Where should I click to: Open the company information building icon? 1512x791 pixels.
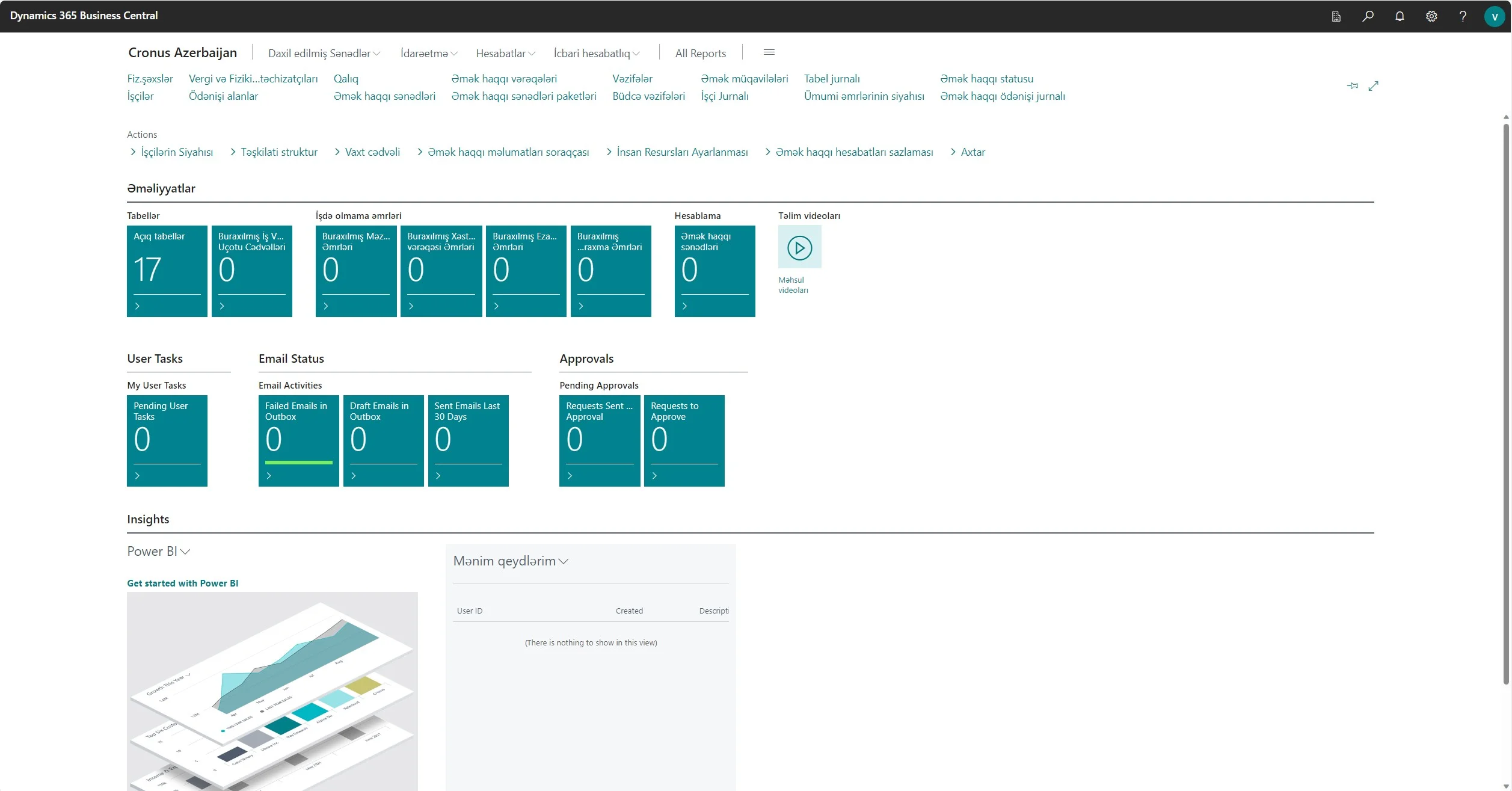click(1336, 16)
